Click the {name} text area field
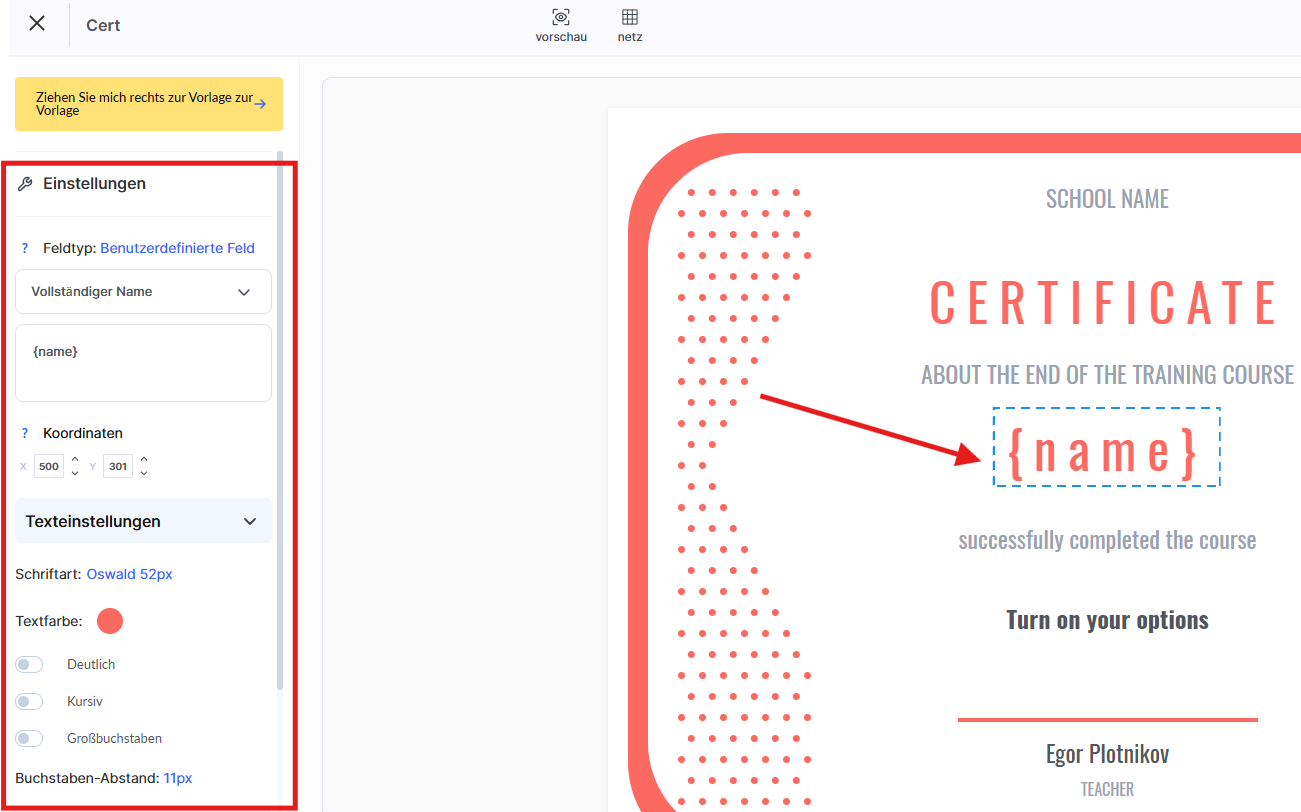 (x=143, y=363)
